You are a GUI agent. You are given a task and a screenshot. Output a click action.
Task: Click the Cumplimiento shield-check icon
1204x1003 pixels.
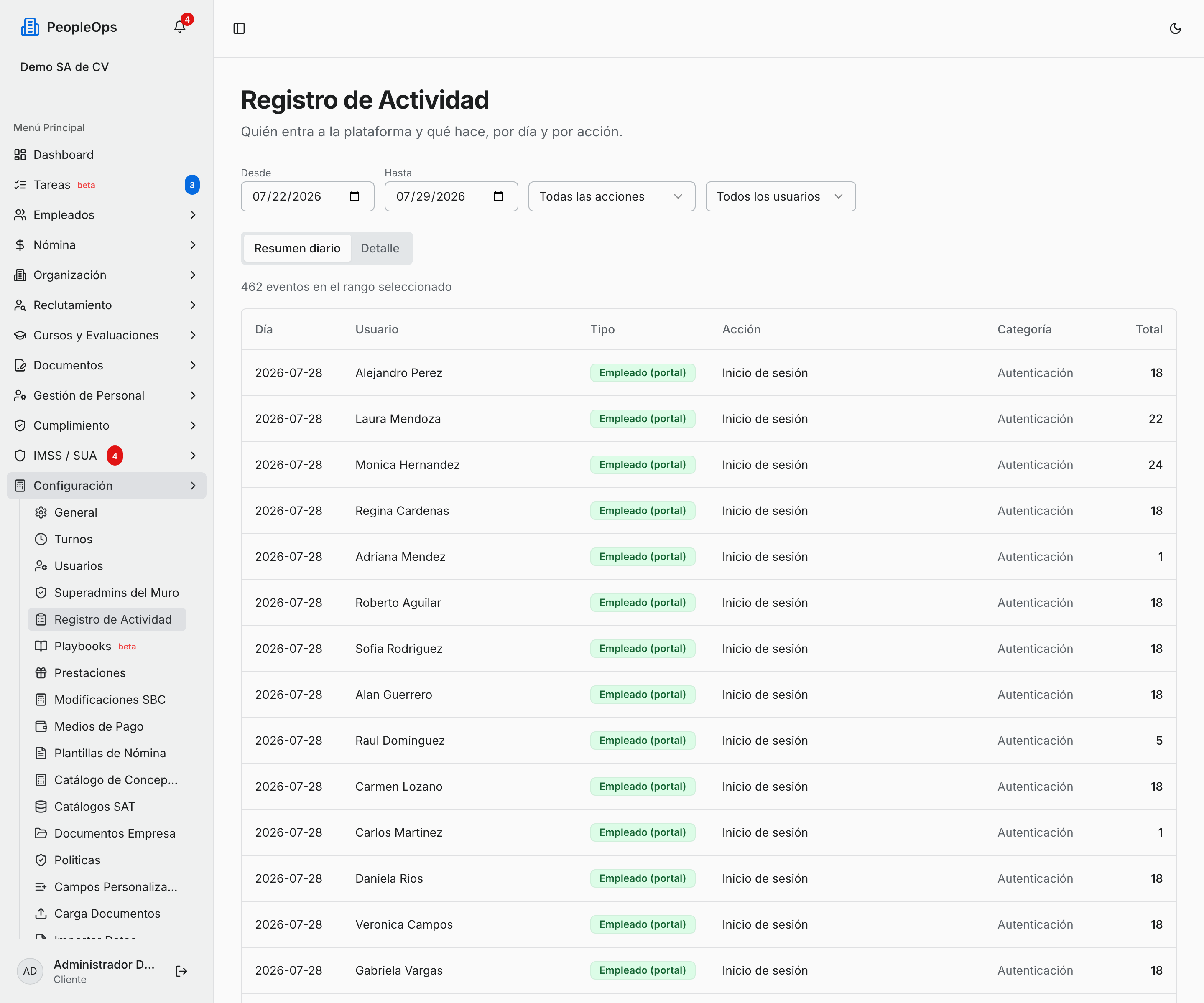point(20,425)
